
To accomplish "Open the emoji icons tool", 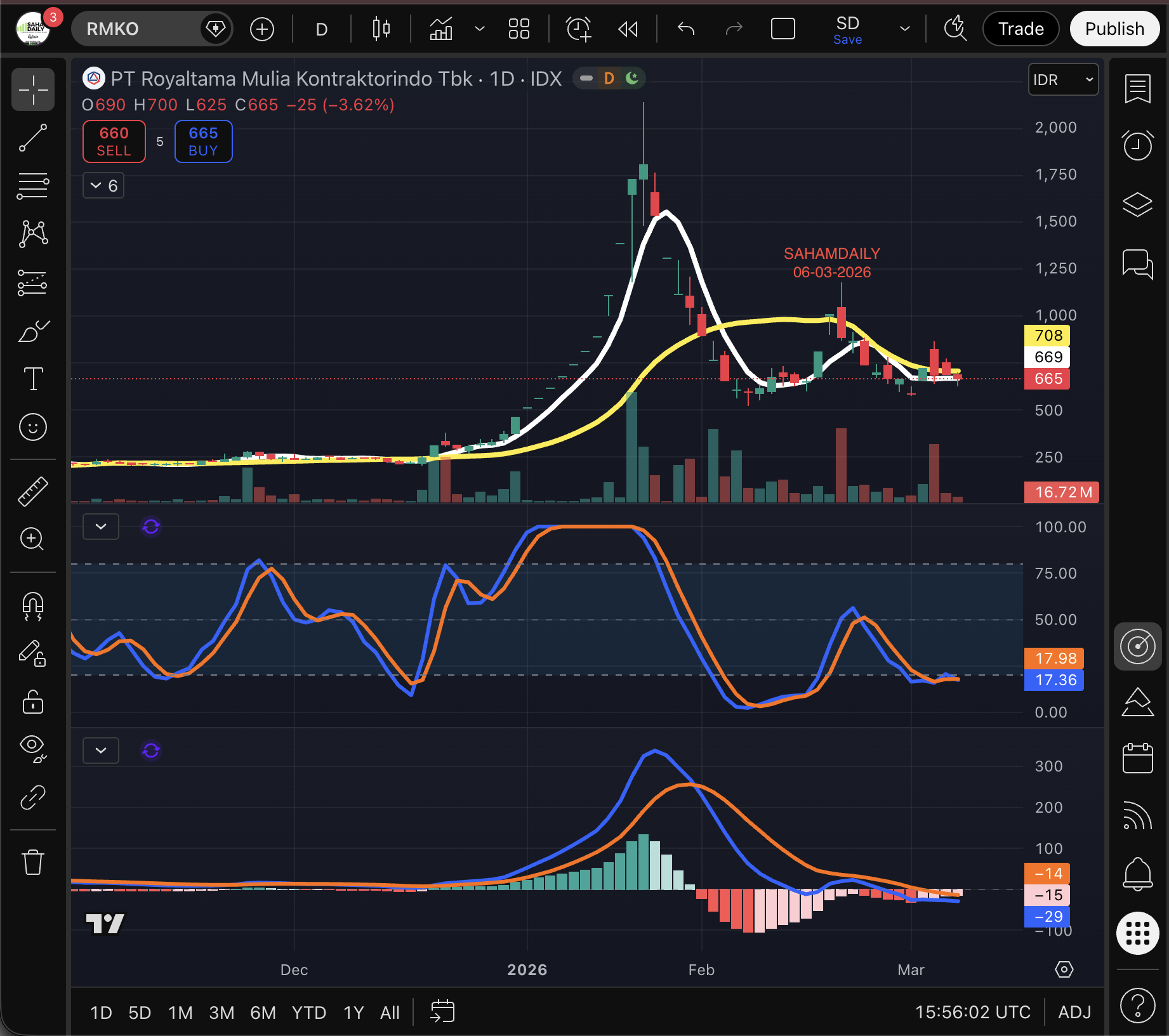I will (33, 427).
